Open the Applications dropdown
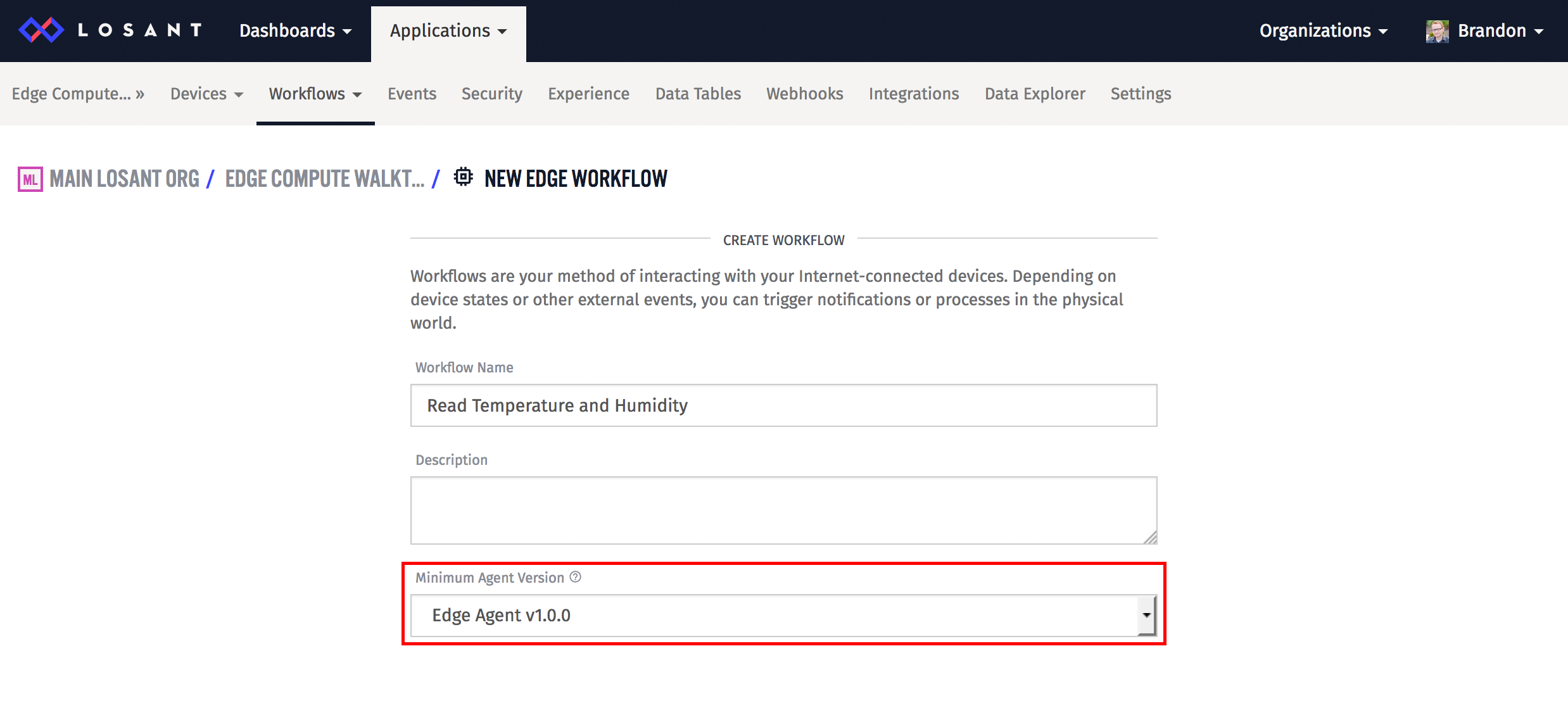Image resolution: width=1568 pixels, height=703 pixels. point(448,30)
